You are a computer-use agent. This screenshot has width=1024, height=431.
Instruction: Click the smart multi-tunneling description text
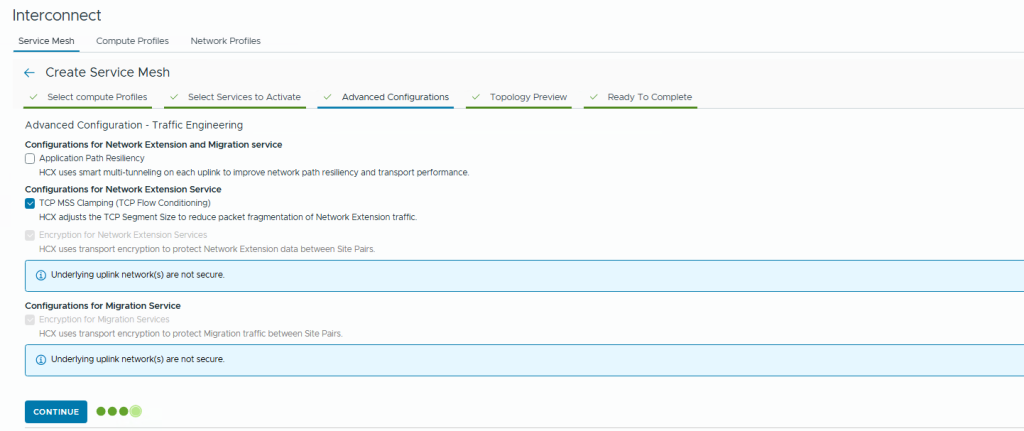pyautogui.click(x=254, y=172)
